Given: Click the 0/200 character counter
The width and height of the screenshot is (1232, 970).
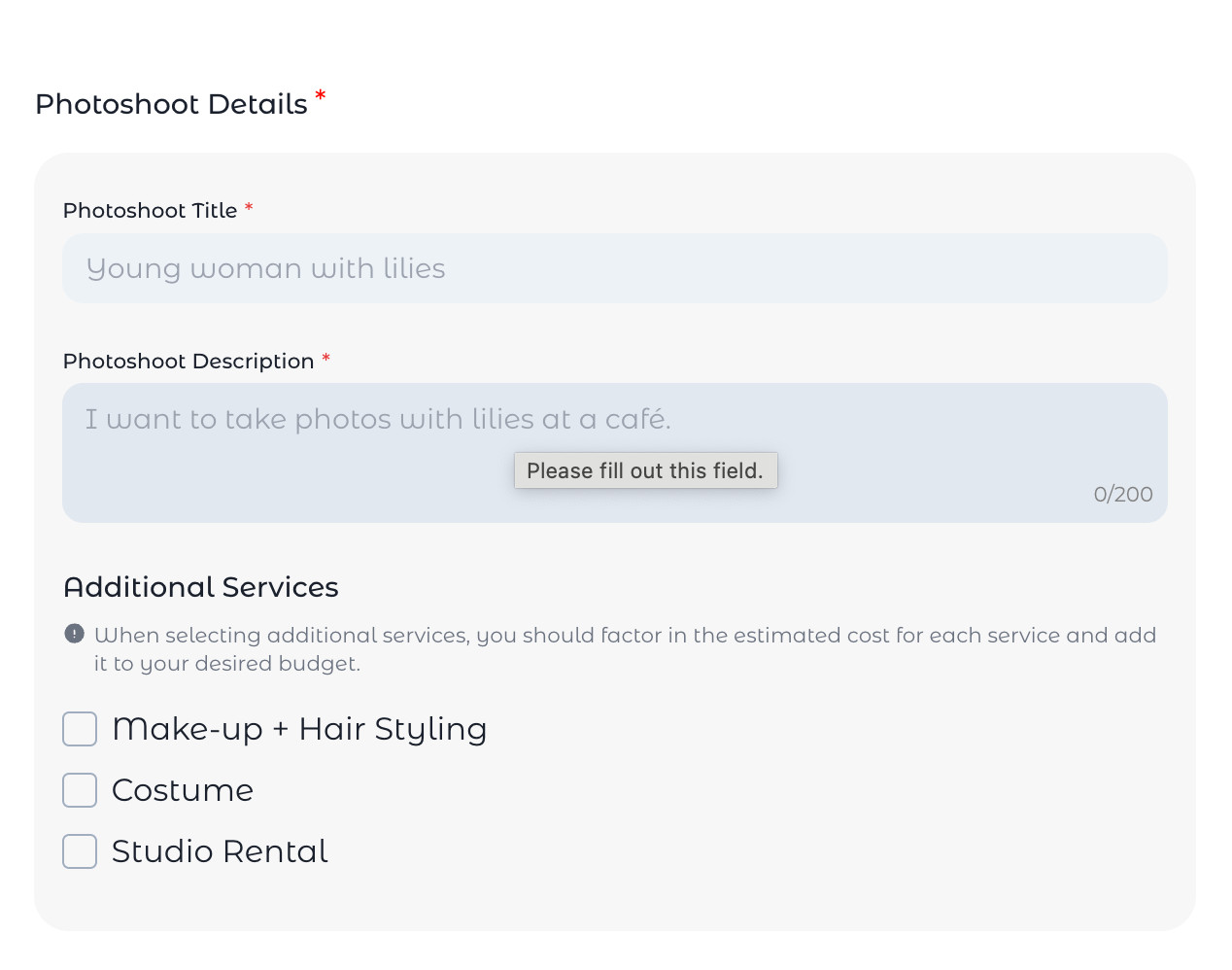Looking at the screenshot, I should coord(1123,494).
